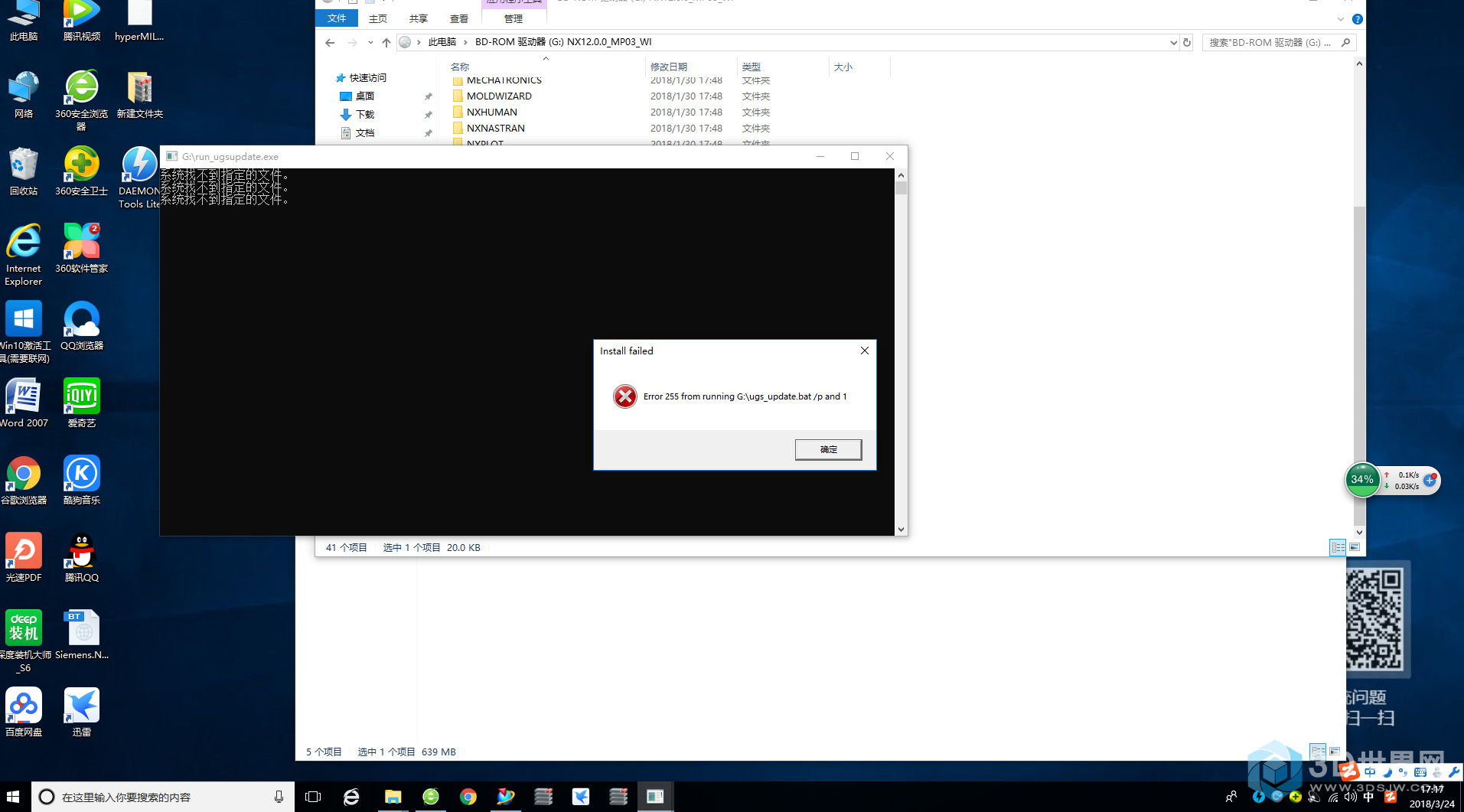
Task: Go back in File Explorer navigation
Action: [330, 42]
